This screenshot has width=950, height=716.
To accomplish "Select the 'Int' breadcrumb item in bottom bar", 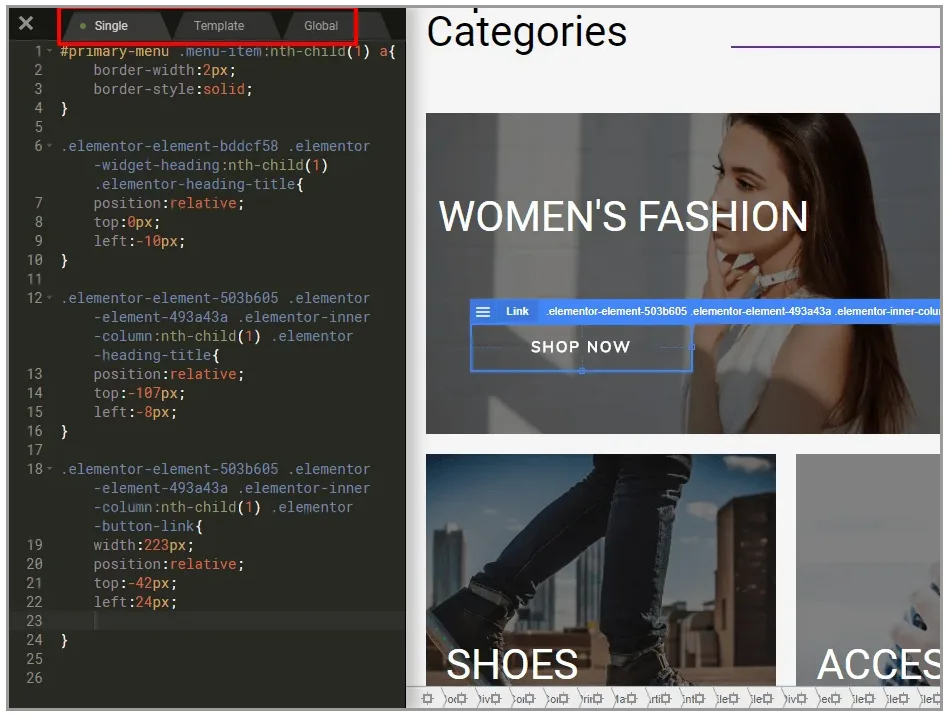I will (x=695, y=699).
